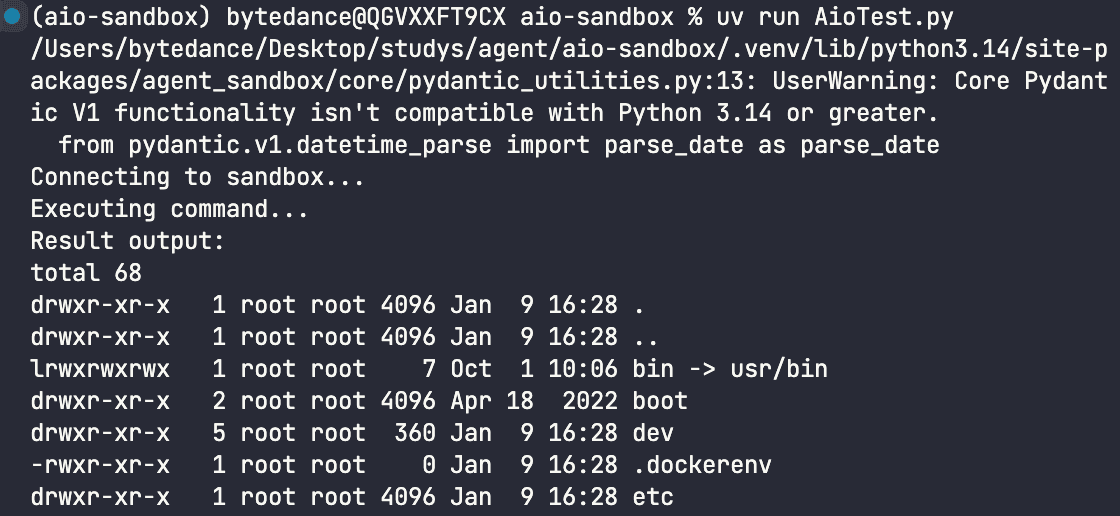The width and height of the screenshot is (1120, 516).
Task: Click the -rwxr-xr-x permissions of .dockerenv
Action: [x=100, y=465]
